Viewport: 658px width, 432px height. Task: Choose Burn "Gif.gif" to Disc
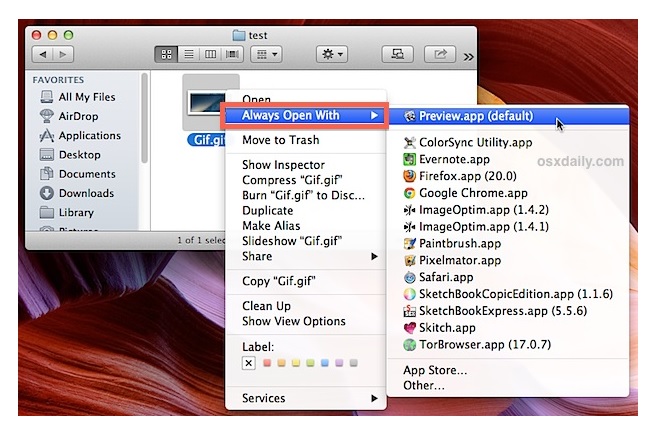306,195
